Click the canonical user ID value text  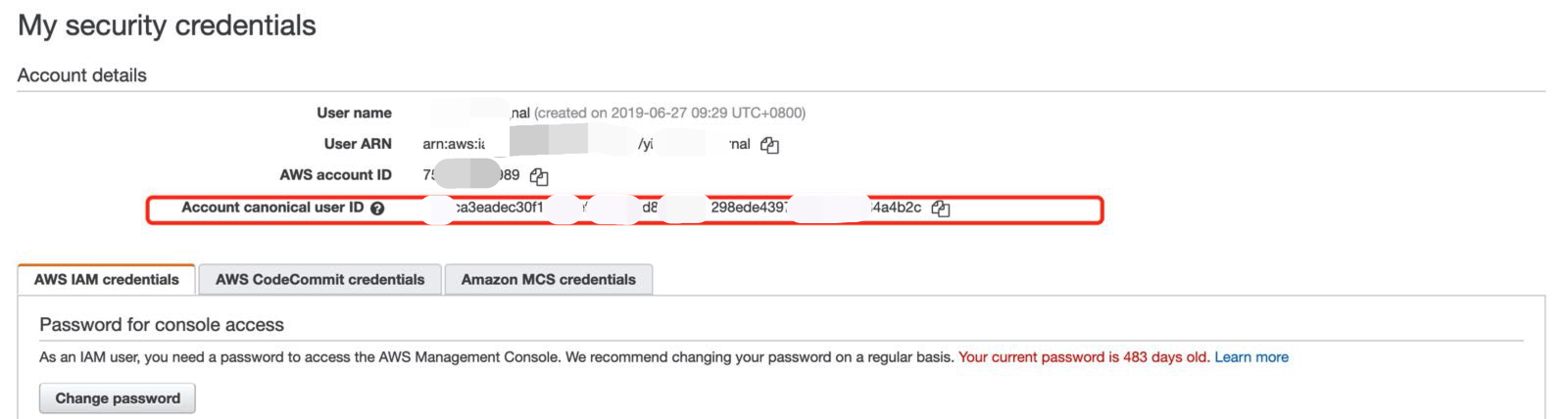(749, 208)
